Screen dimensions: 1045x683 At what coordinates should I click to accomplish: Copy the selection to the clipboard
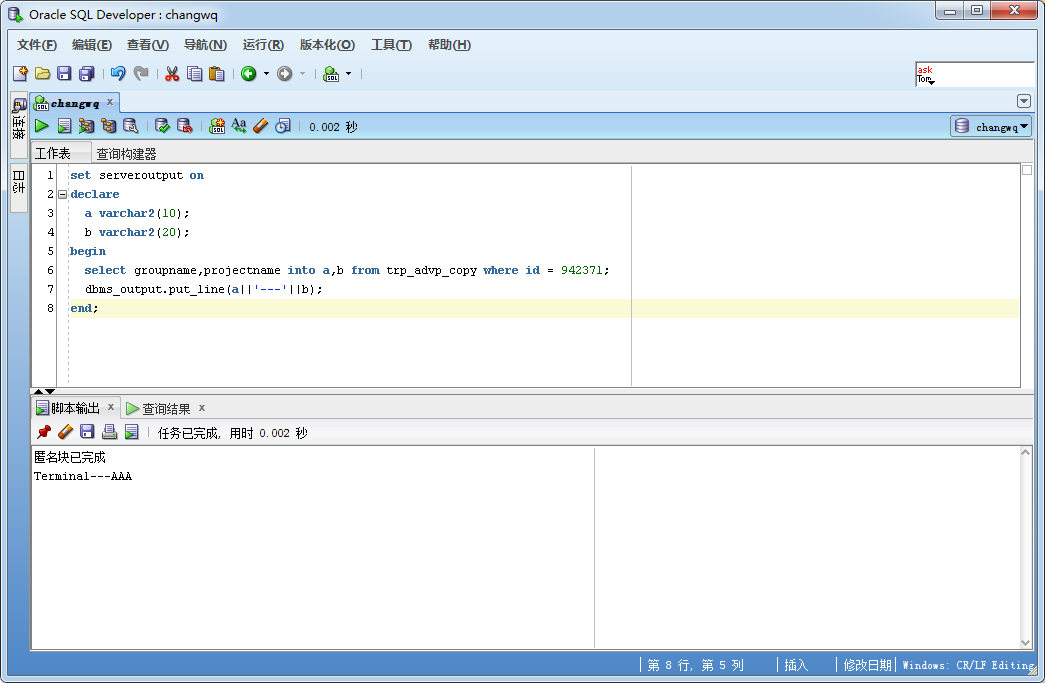pyautogui.click(x=195, y=73)
